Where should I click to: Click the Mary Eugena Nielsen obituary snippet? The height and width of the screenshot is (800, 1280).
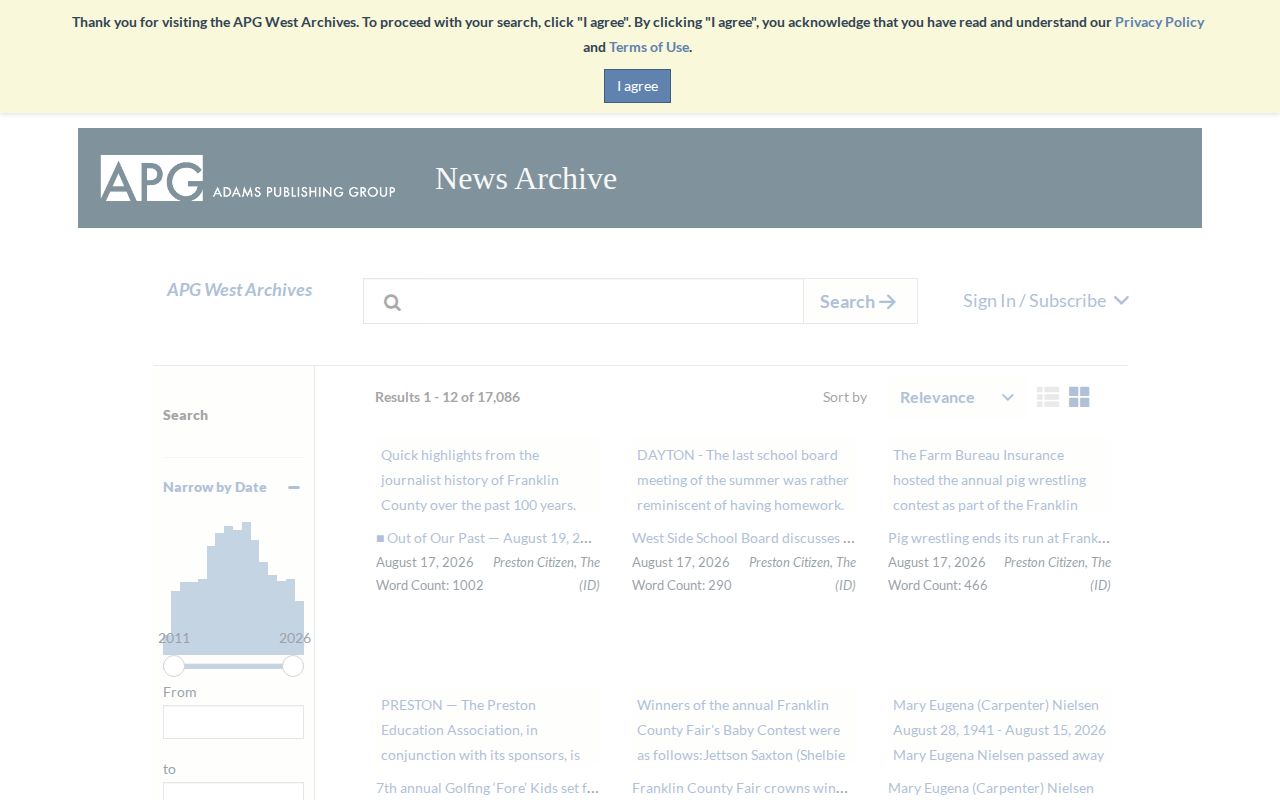point(1000,730)
